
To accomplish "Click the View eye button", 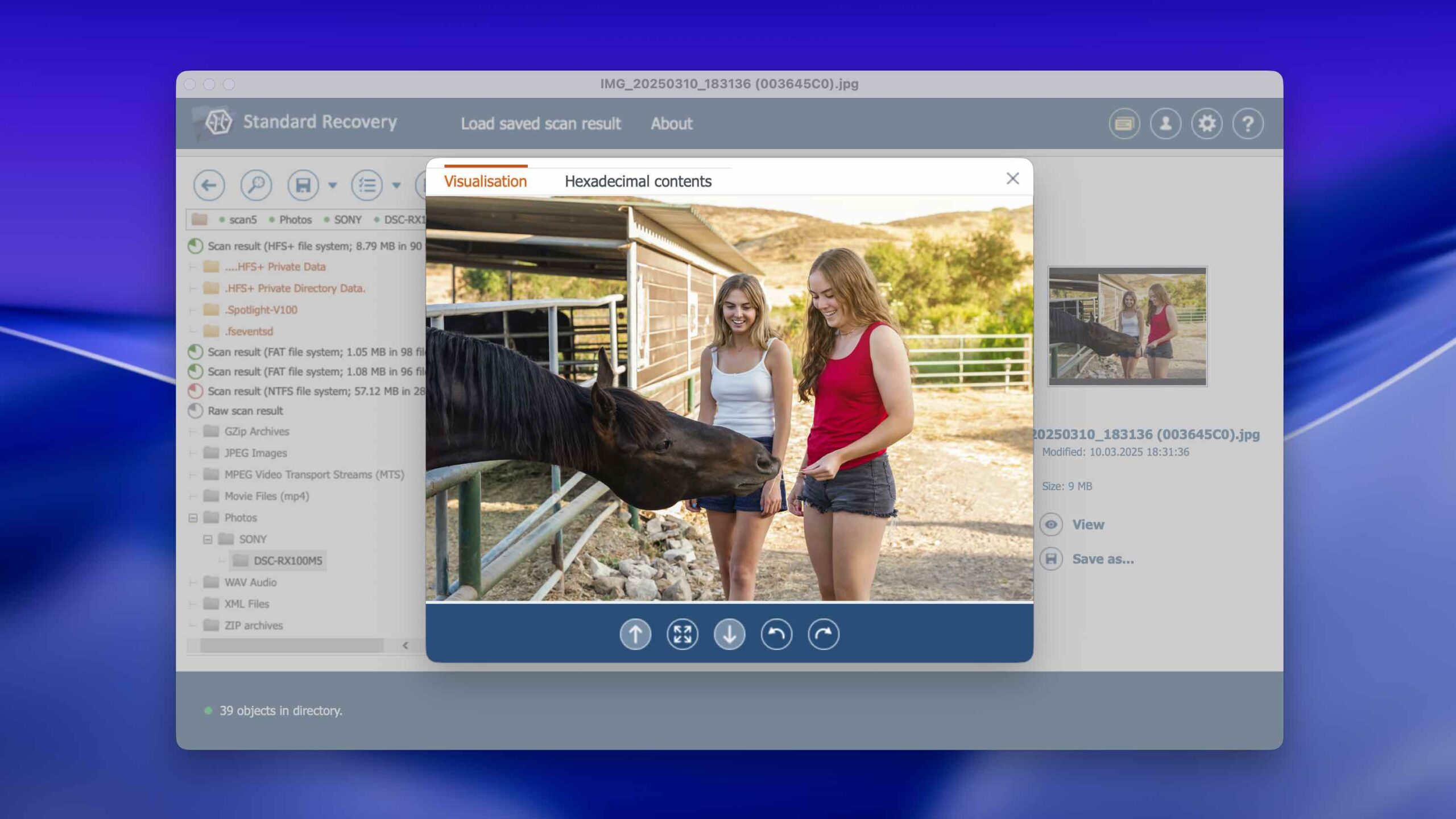I will coord(1051,524).
